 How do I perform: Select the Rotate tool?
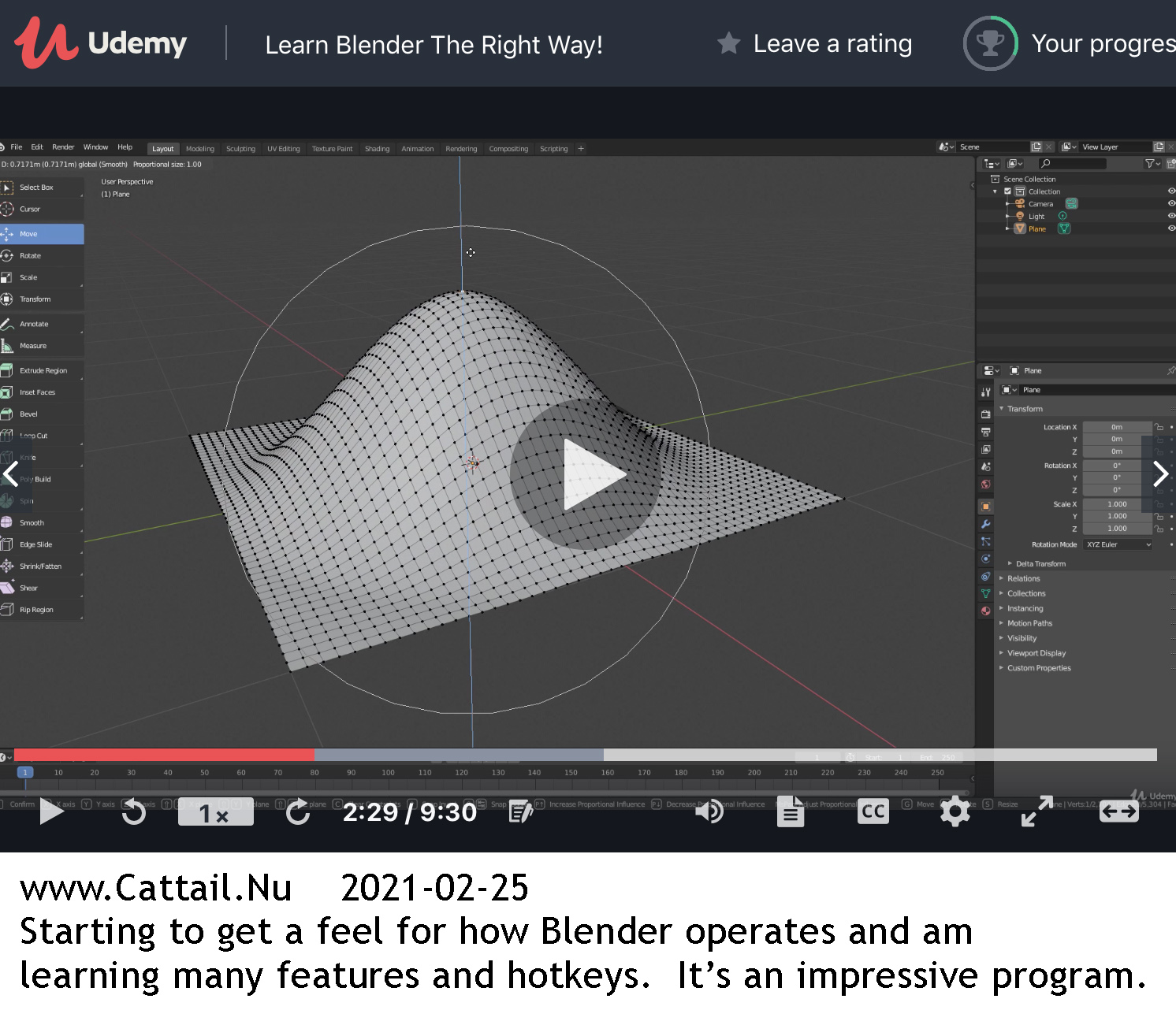pos(42,256)
